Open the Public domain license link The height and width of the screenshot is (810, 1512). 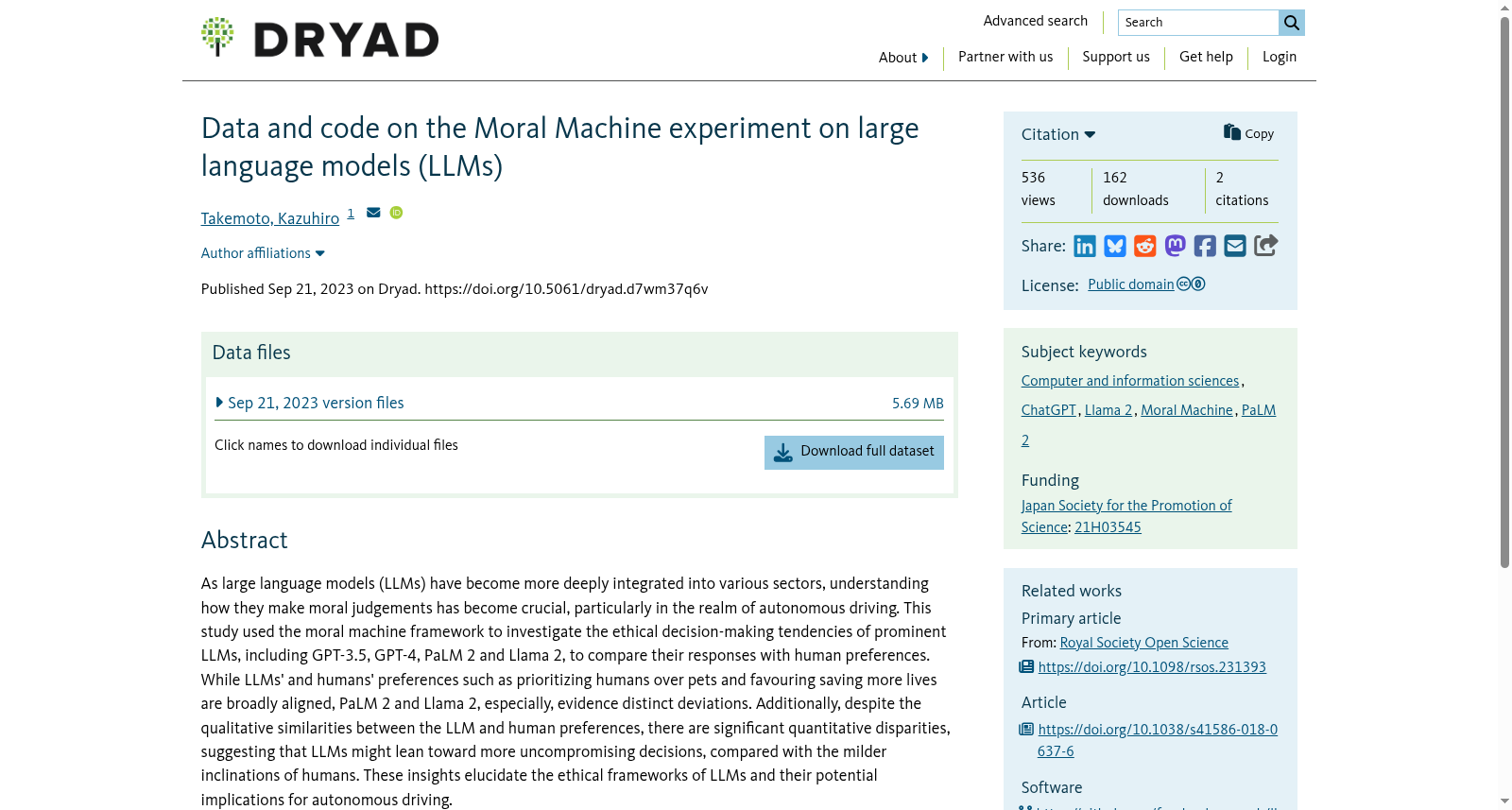(1131, 284)
